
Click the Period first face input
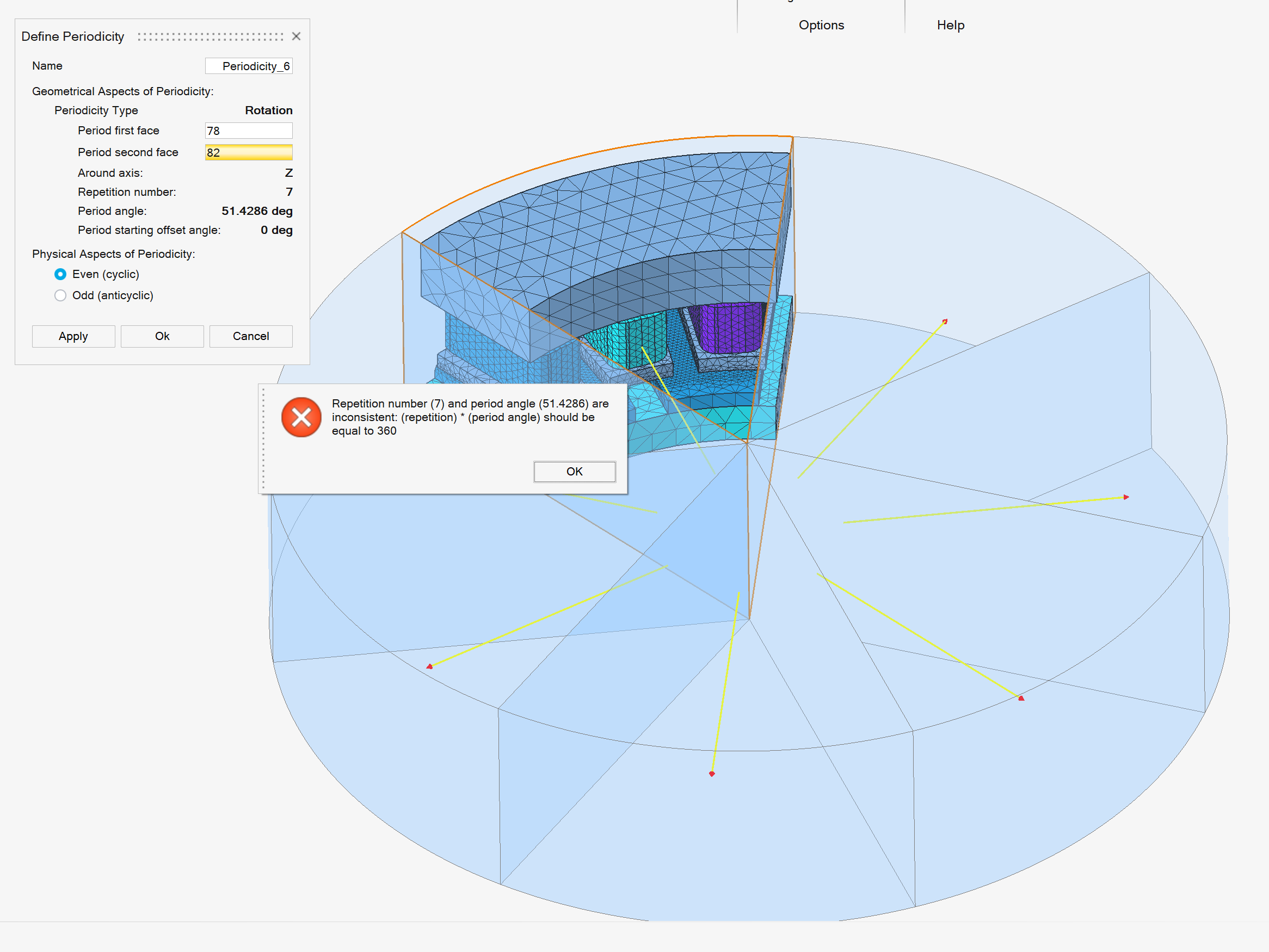tap(248, 130)
